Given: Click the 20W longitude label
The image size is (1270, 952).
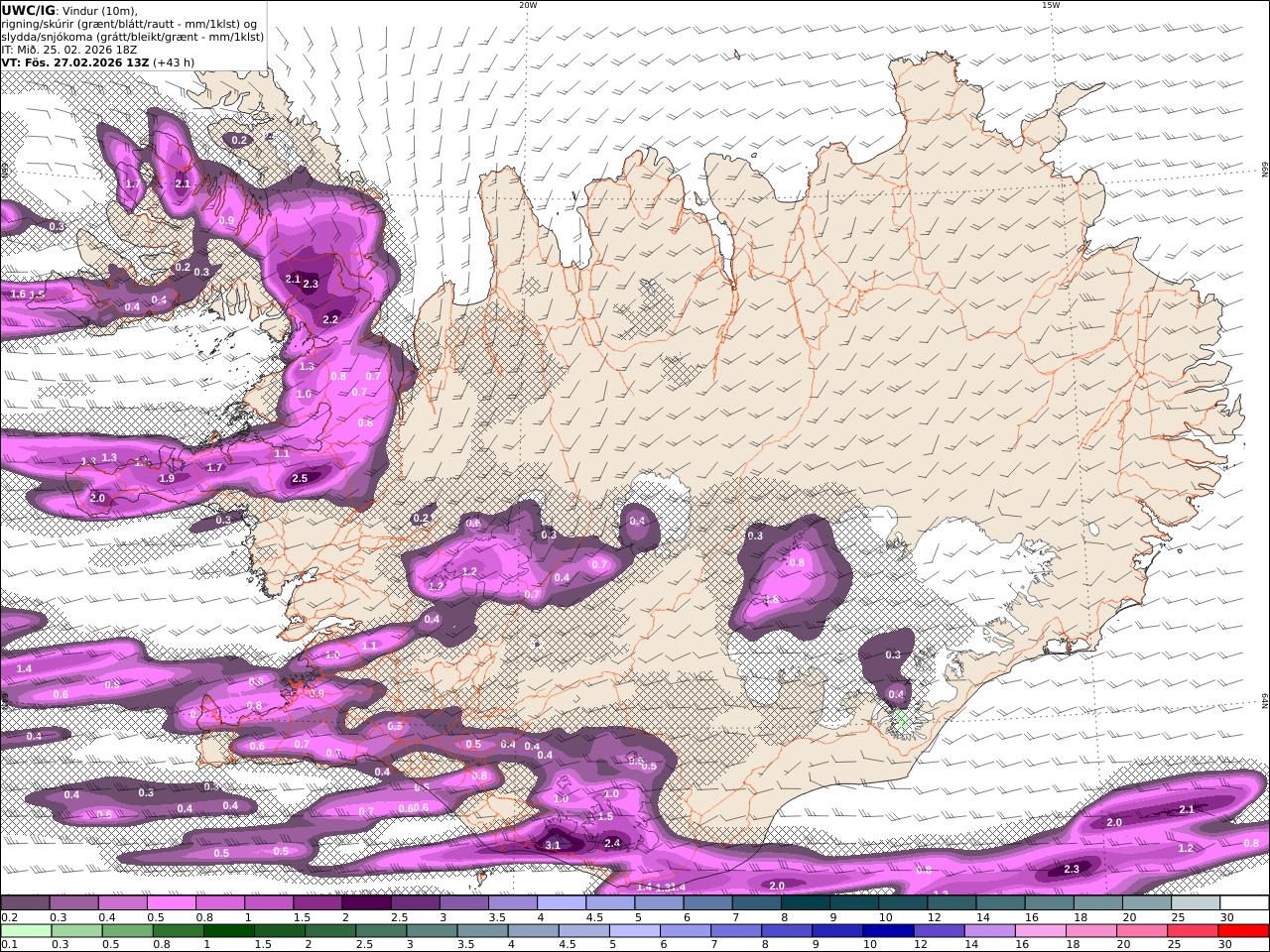Looking at the screenshot, I should point(528,5).
